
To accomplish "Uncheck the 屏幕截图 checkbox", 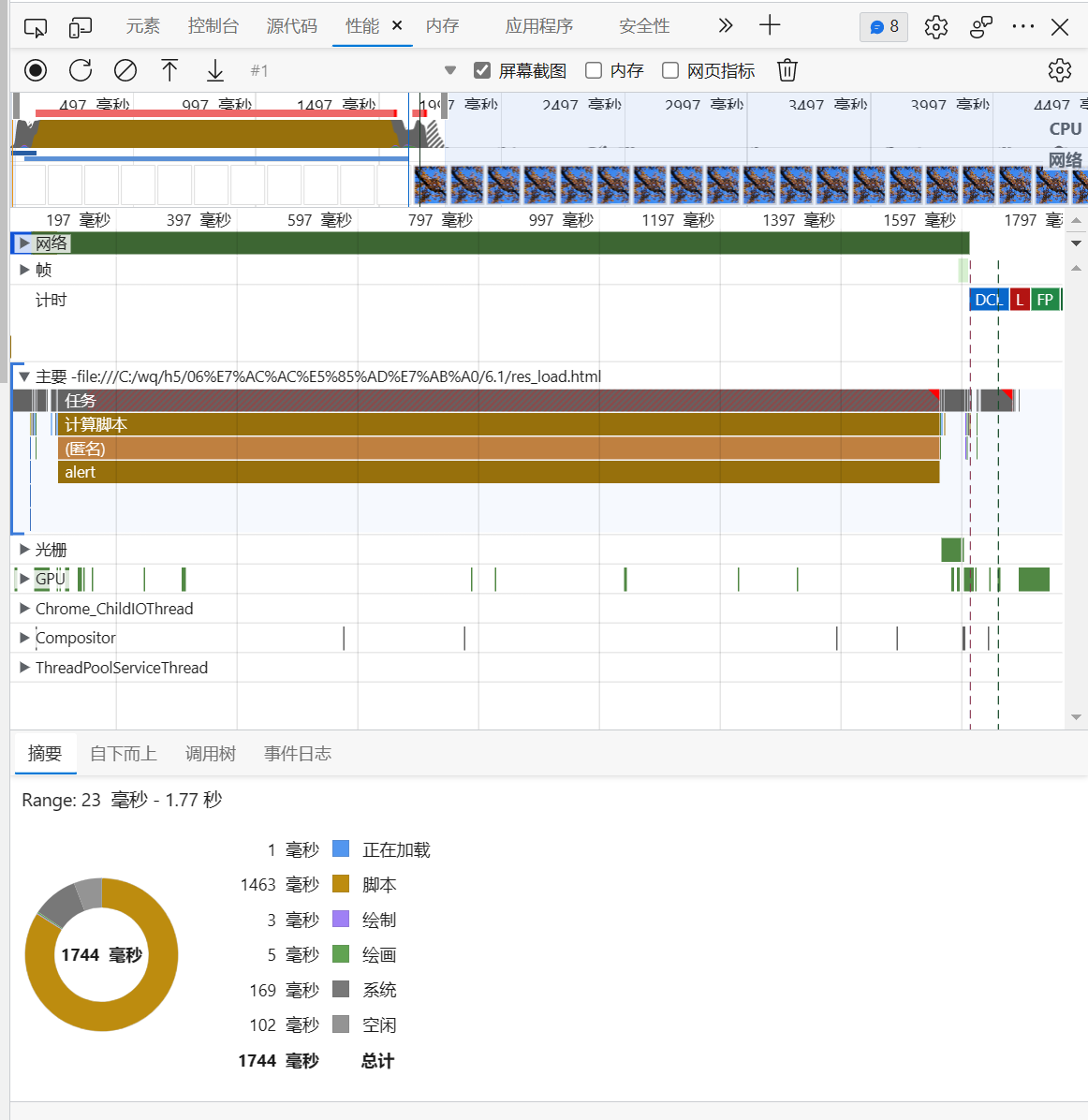I will click(x=482, y=70).
